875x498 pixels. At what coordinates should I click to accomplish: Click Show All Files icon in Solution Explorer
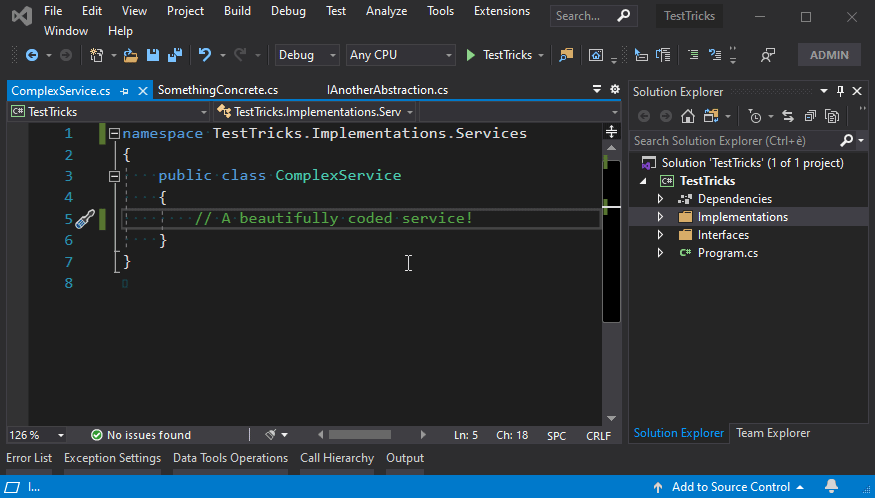coord(832,116)
